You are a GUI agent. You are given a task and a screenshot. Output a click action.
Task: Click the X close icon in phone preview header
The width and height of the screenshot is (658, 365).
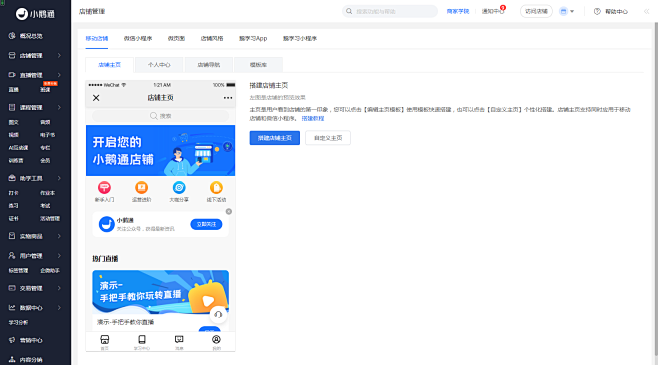(x=96, y=98)
